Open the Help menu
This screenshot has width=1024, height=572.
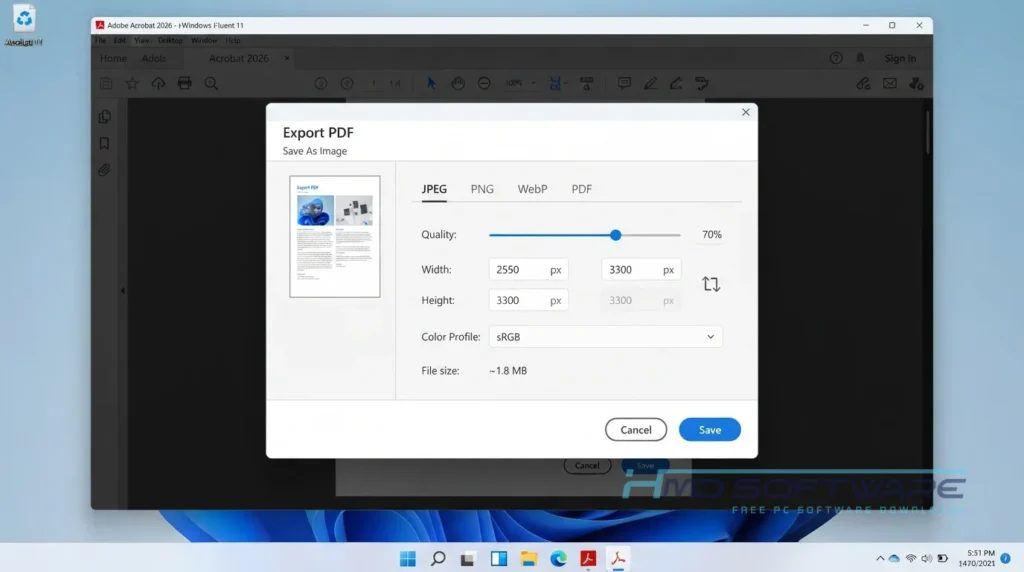[x=232, y=40]
